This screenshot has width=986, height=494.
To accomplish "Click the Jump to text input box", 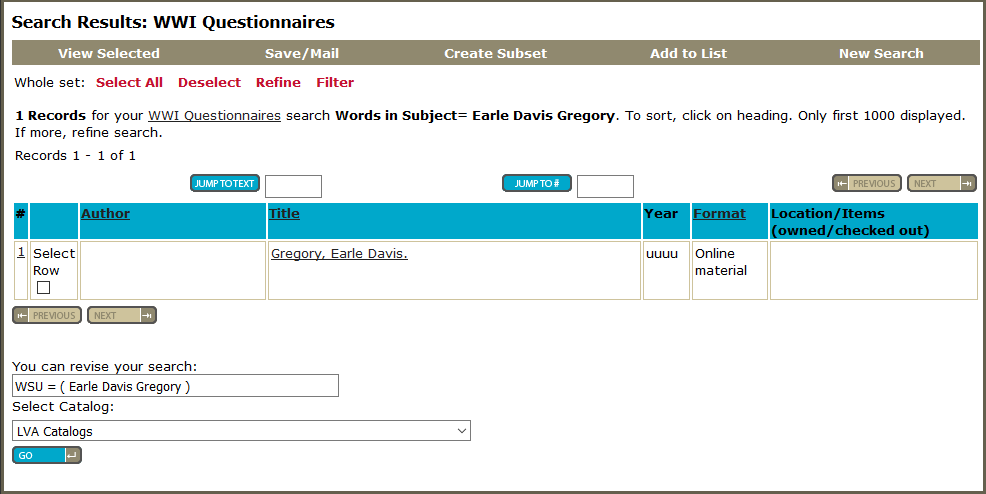I will [x=294, y=187].
